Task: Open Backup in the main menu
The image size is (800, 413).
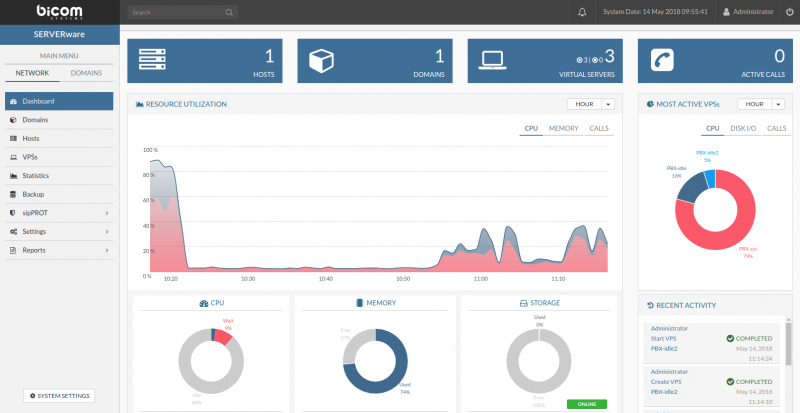Action: [59, 195]
